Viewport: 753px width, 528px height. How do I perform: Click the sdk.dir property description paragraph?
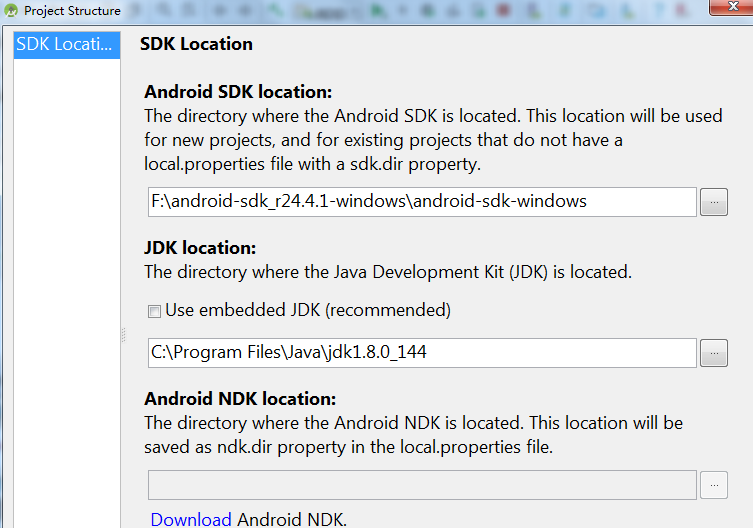pyautogui.click(x=432, y=140)
